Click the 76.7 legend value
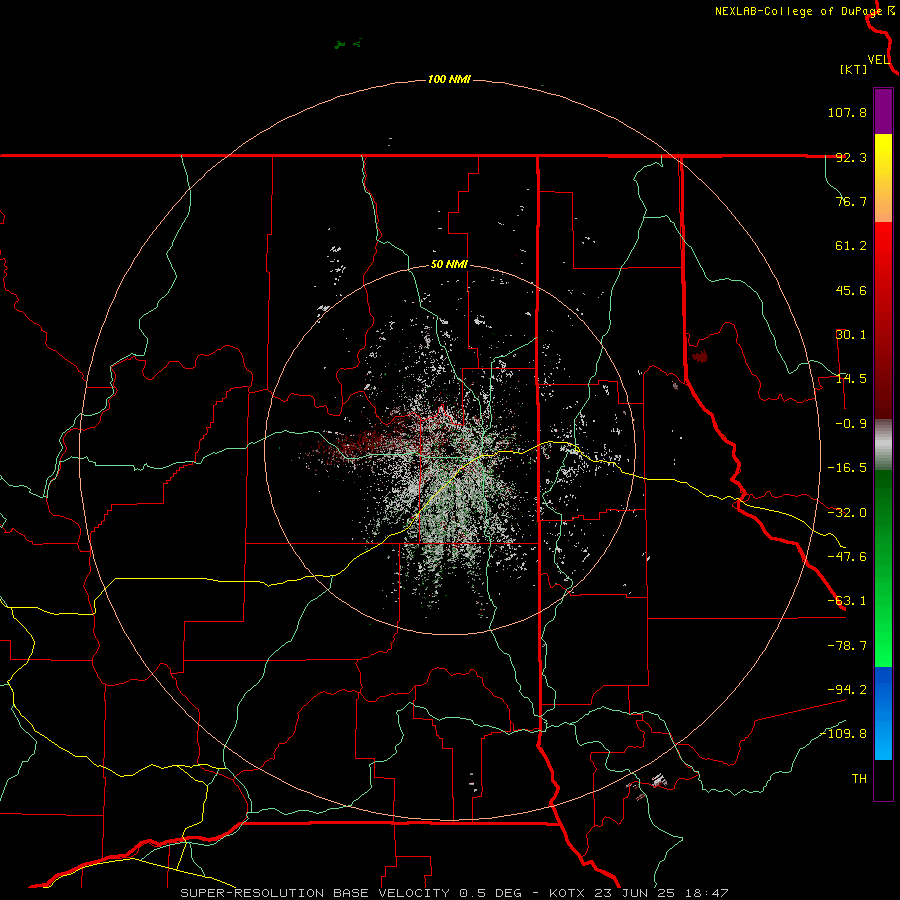 (x=851, y=201)
